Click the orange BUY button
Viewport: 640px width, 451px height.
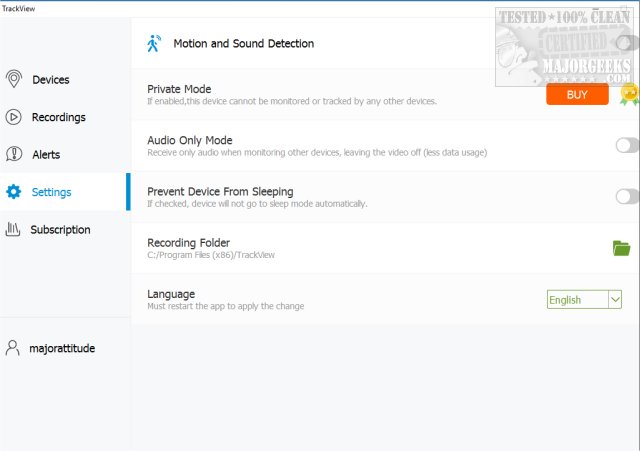click(577, 94)
